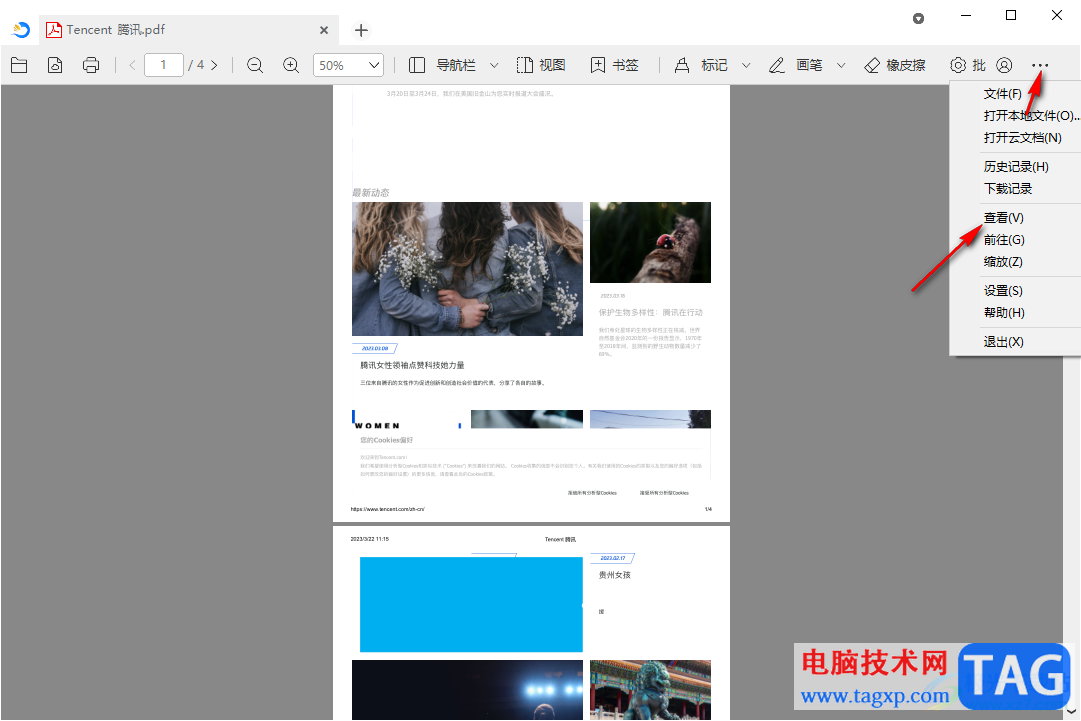
Task: Open the 视图 view options
Action: [541, 65]
